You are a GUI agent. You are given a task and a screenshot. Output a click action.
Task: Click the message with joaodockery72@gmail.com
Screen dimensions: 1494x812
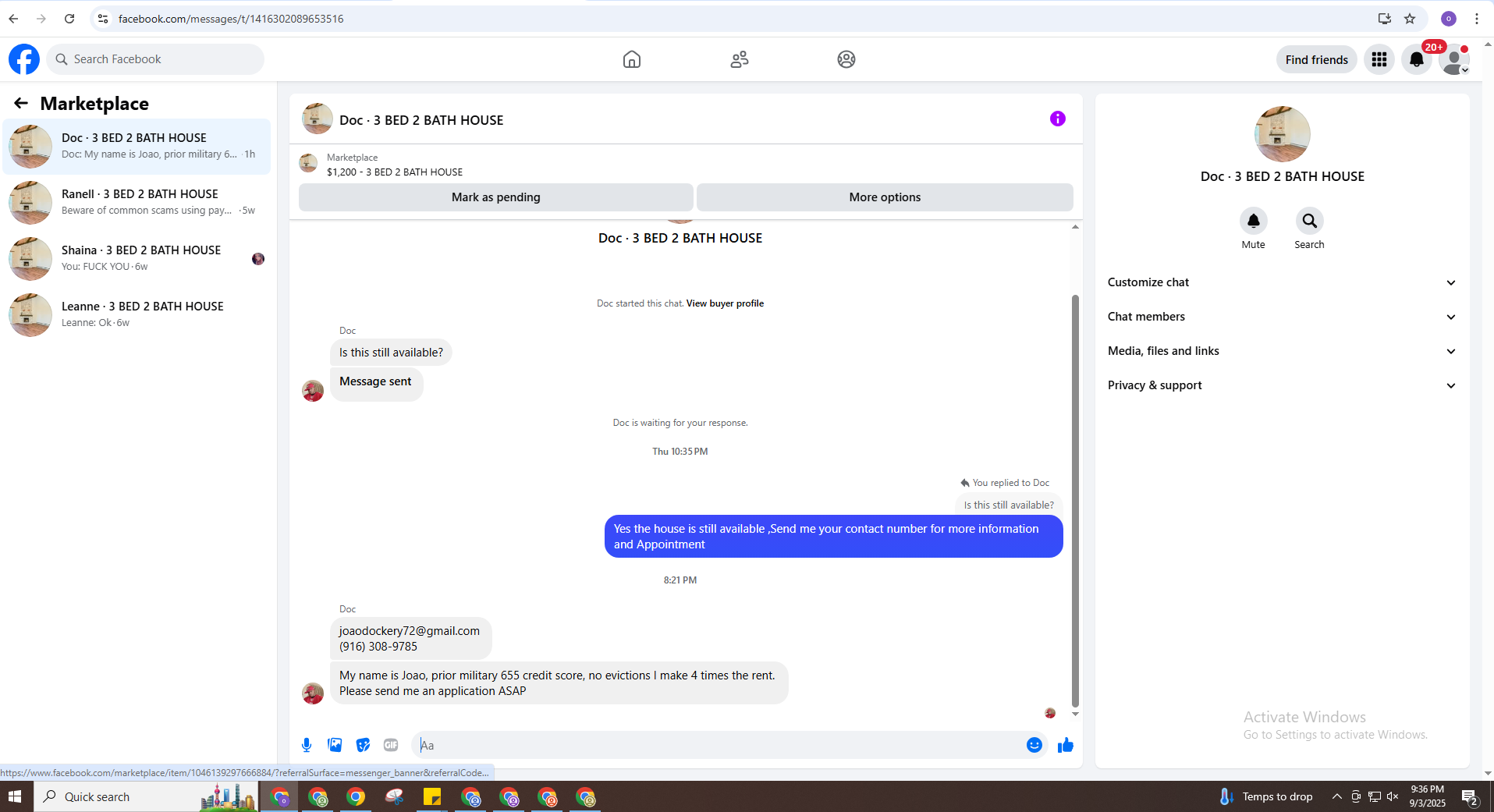(x=410, y=639)
